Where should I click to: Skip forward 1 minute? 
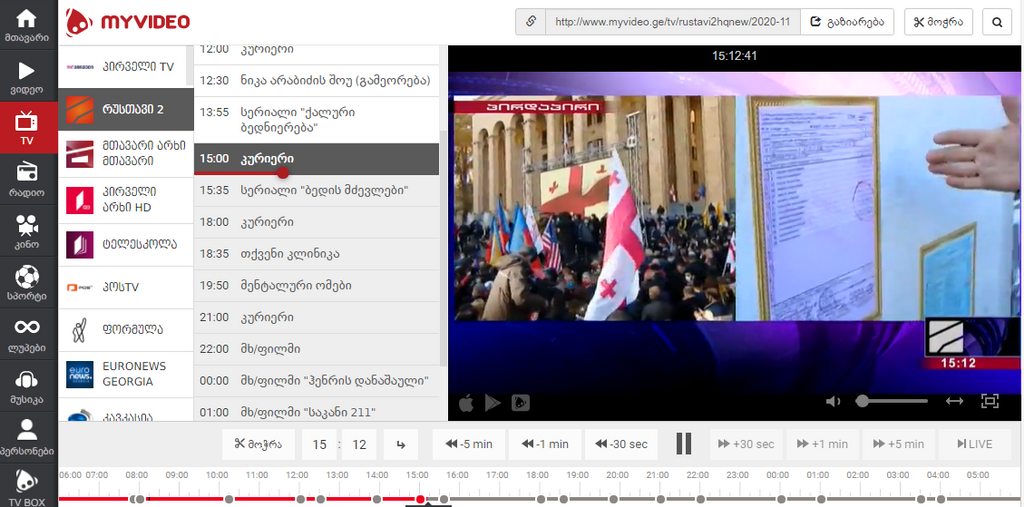coord(822,444)
